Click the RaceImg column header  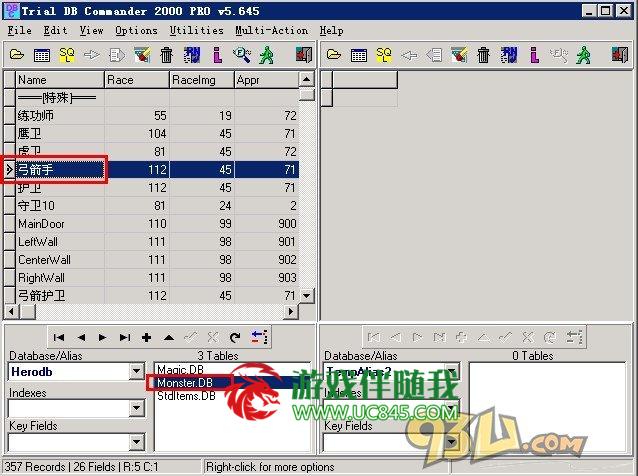[x=202, y=80]
